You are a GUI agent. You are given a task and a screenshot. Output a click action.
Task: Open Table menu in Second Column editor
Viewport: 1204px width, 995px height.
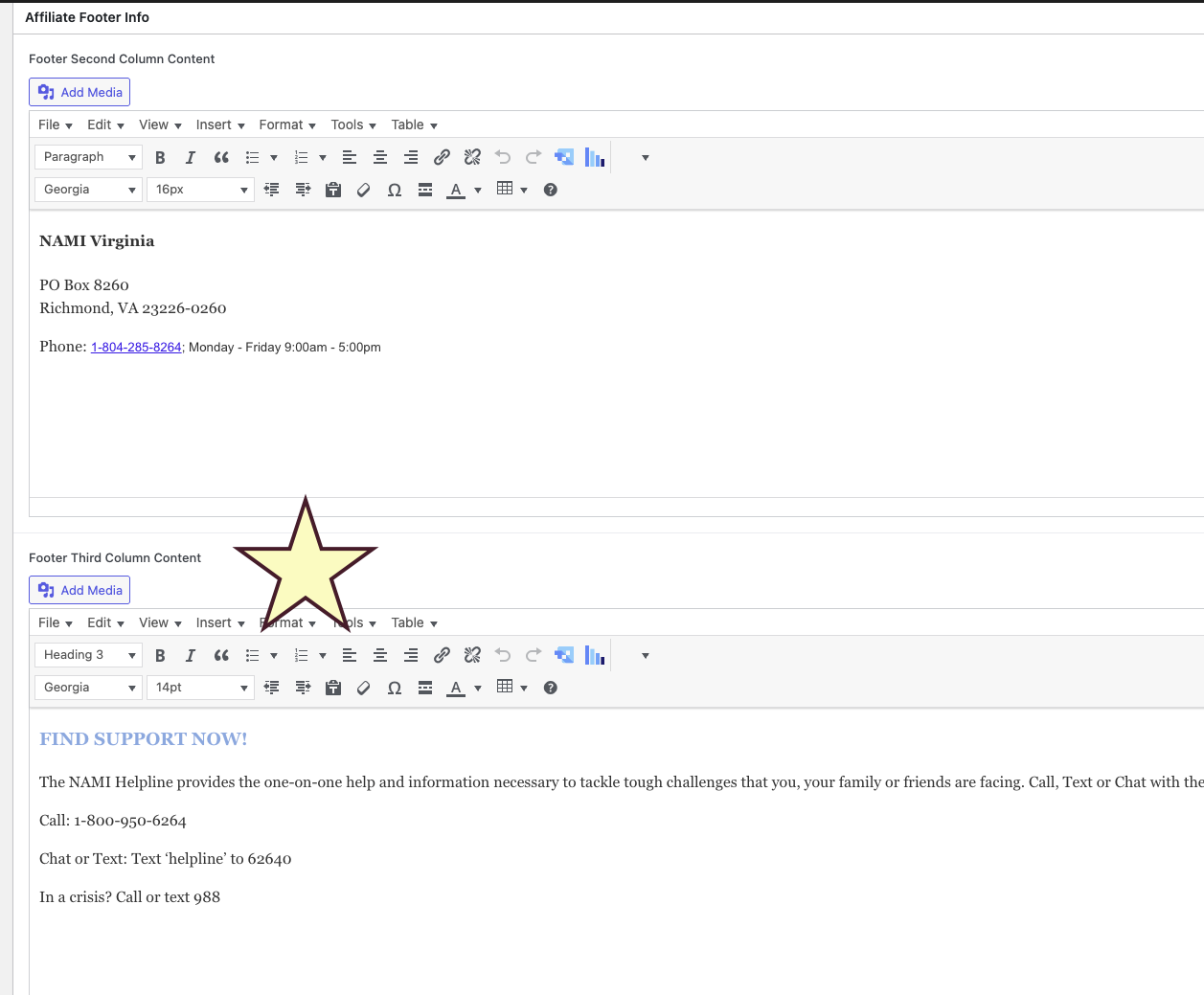pyautogui.click(x=414, y=125)
